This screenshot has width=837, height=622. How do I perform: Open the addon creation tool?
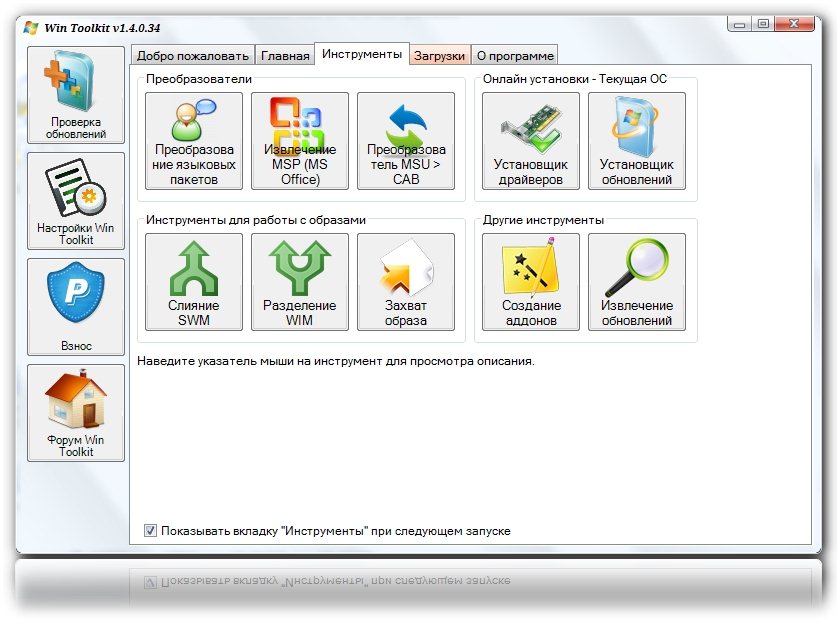(531, 282)
